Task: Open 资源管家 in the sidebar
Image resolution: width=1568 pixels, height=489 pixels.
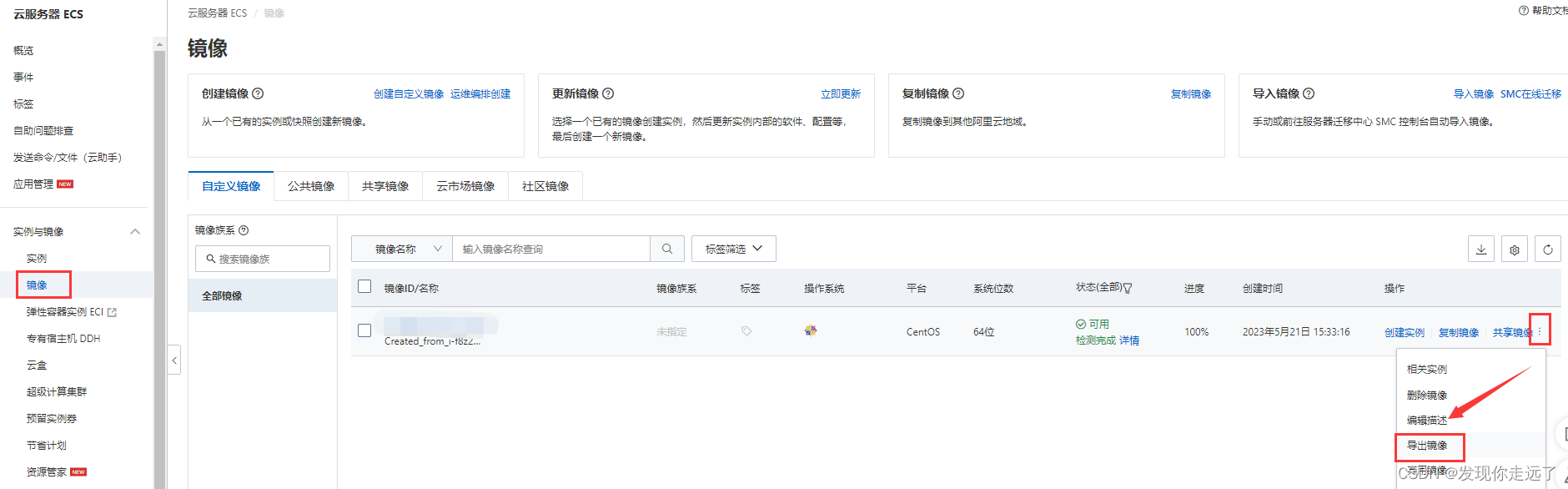Action: (47, 472)
